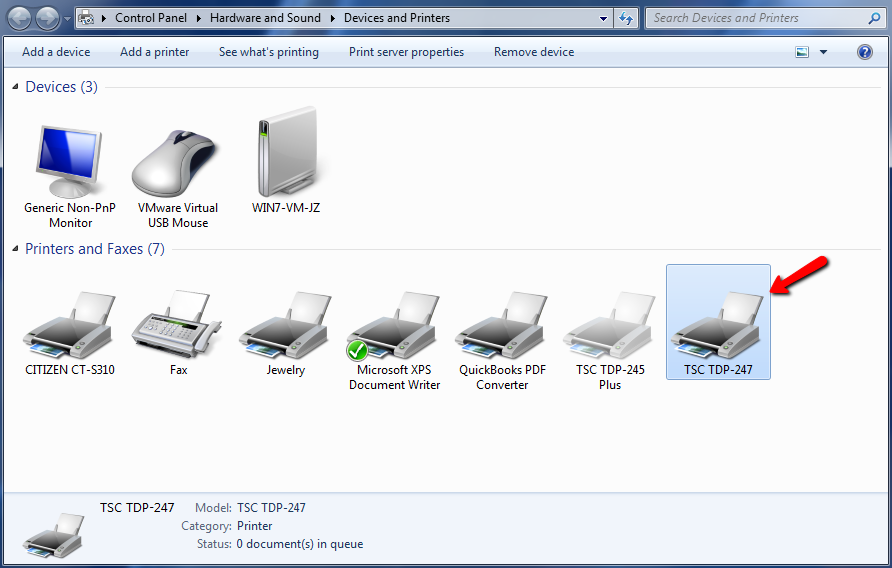Click Add a device
The height and width of the screenshot is (568, 892).
point(56,52)
